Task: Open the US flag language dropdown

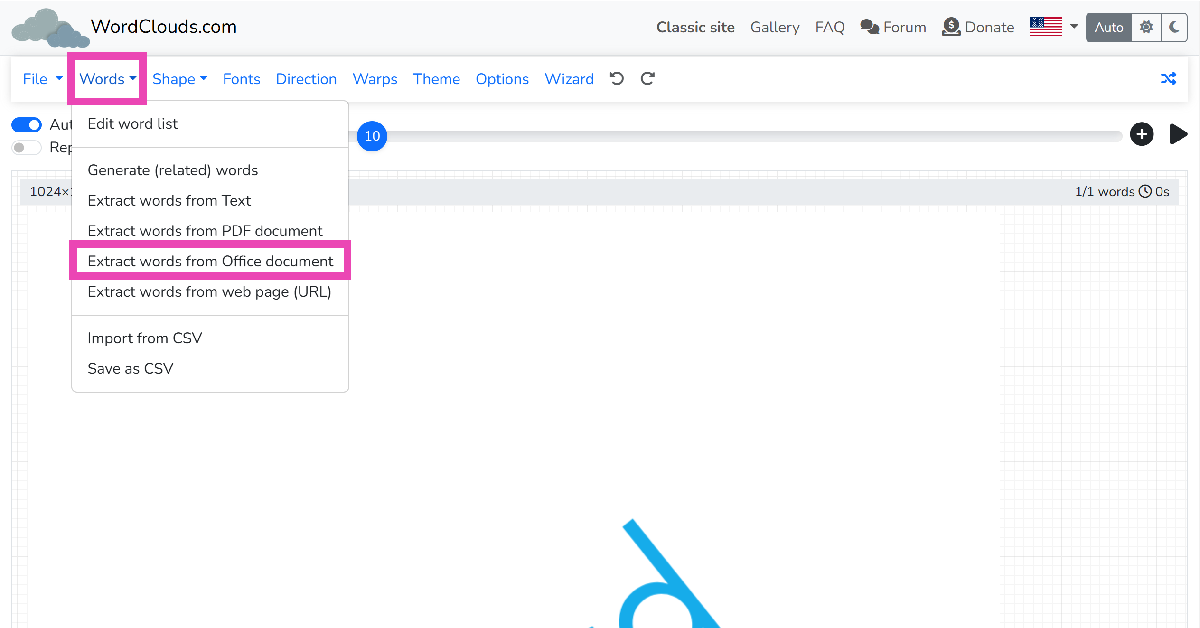Action: tap(1053, 27)
